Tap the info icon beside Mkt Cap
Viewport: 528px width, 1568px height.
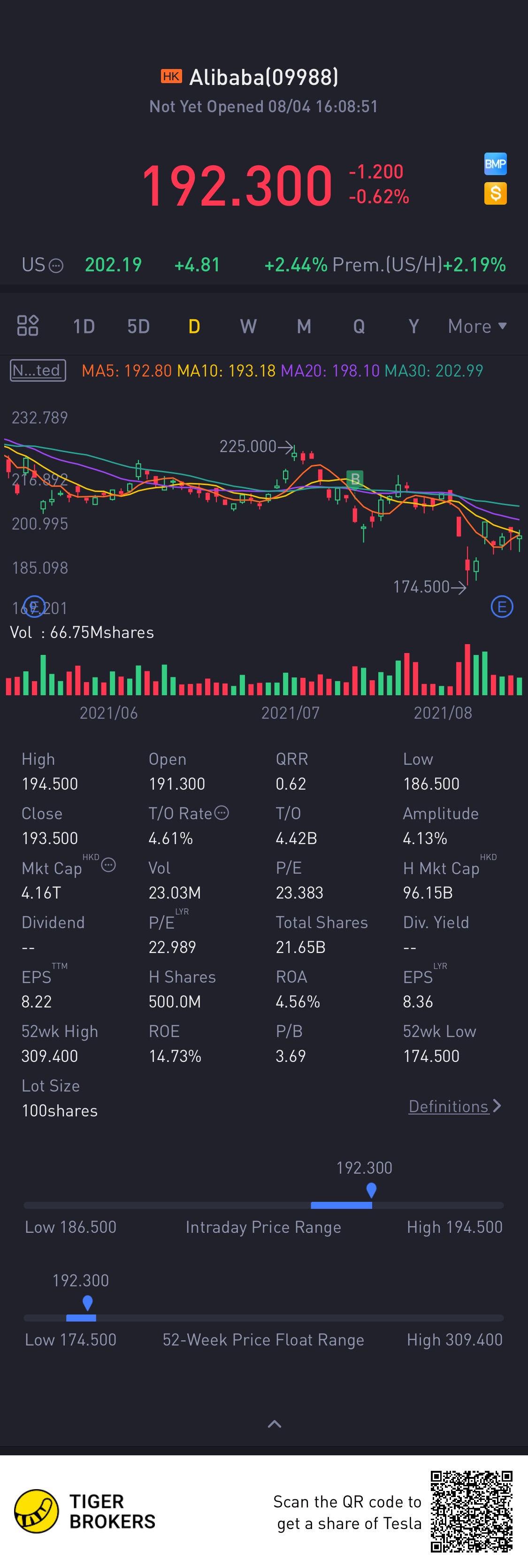coord(108,865)
